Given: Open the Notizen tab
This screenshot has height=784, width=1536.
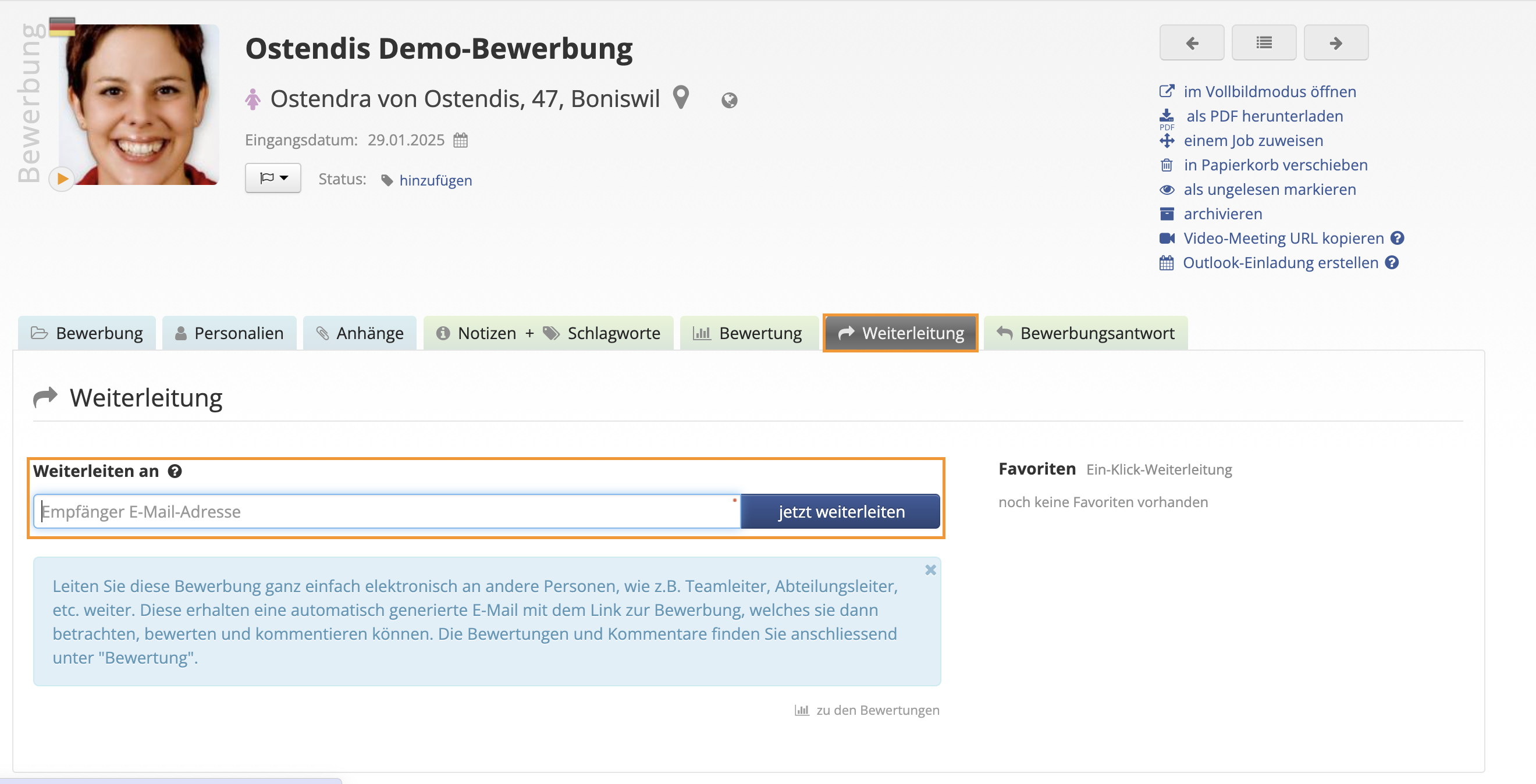Looking at the screenshot, I should pyautogui.click(x=477, y=333).
